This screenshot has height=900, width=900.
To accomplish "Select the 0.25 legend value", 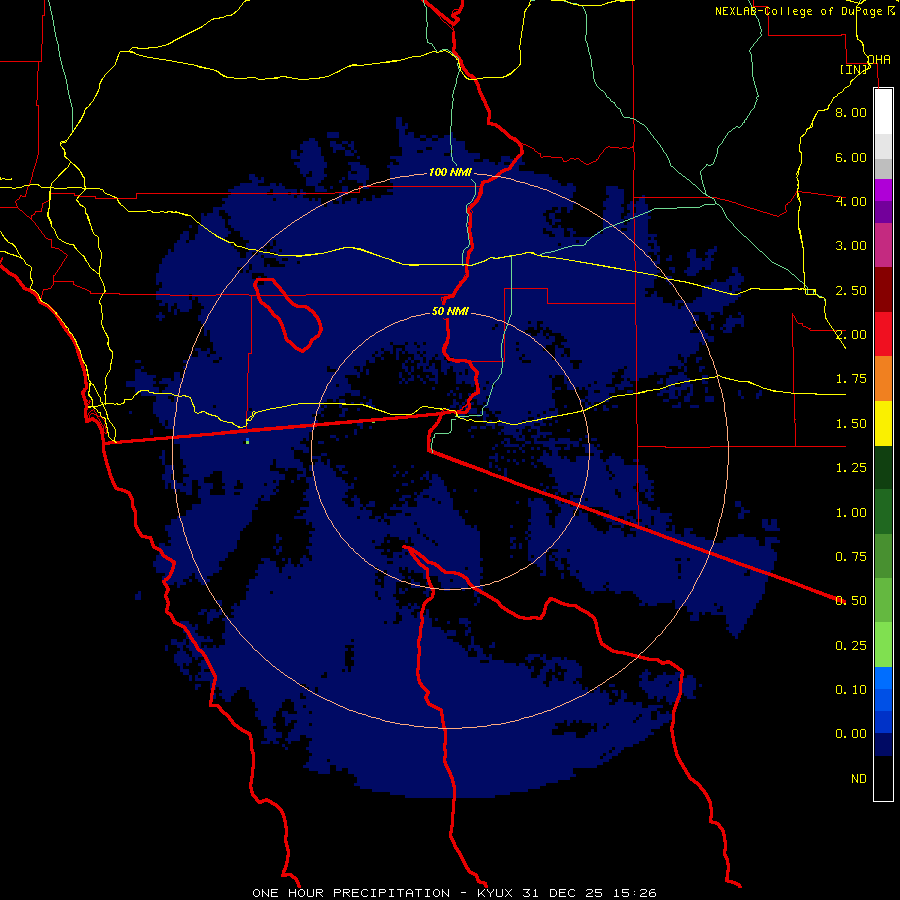I will point(851,646).
